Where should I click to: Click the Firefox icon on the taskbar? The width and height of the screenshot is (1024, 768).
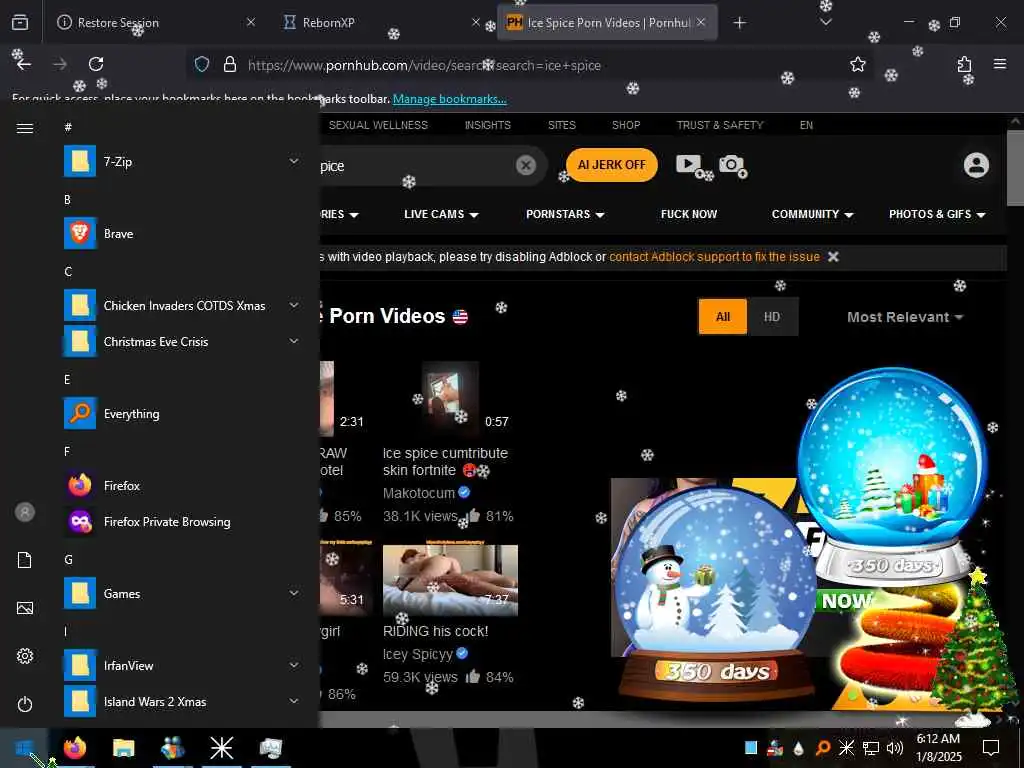click(74, 748)
